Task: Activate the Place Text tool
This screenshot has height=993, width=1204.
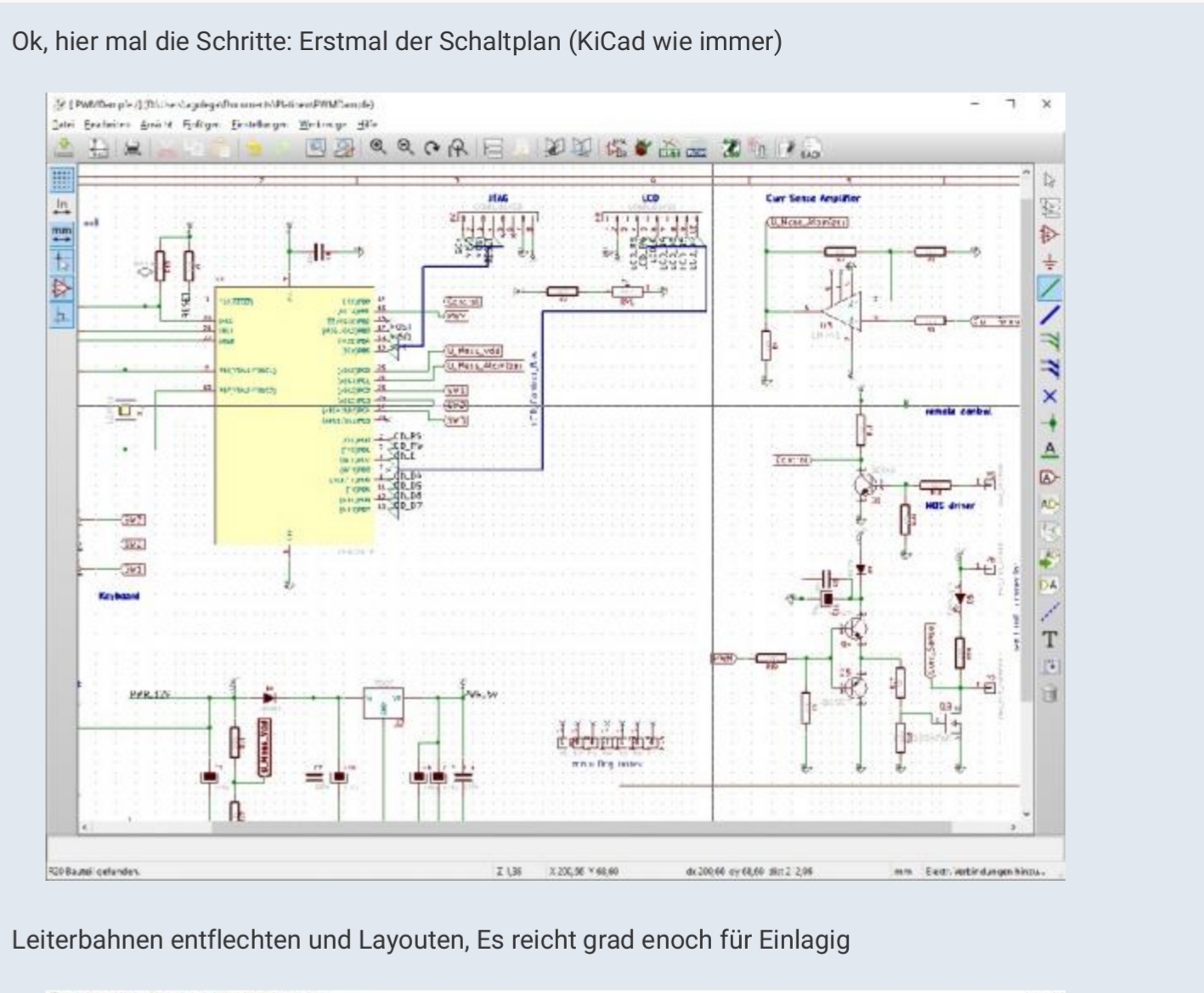Action: pos(1050,639)
